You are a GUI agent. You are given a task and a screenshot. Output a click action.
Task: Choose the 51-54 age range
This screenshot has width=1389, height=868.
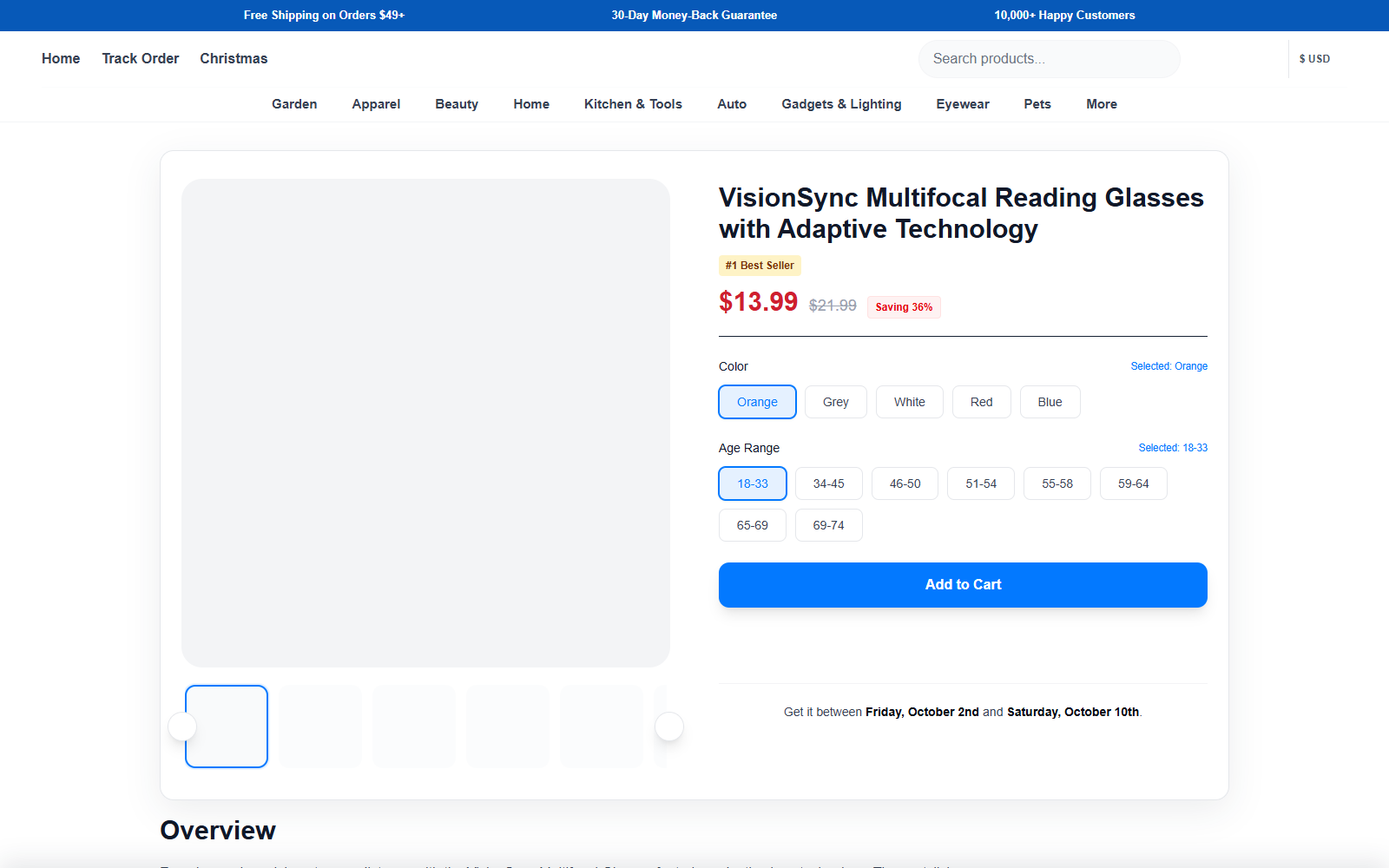click(981, 483)
